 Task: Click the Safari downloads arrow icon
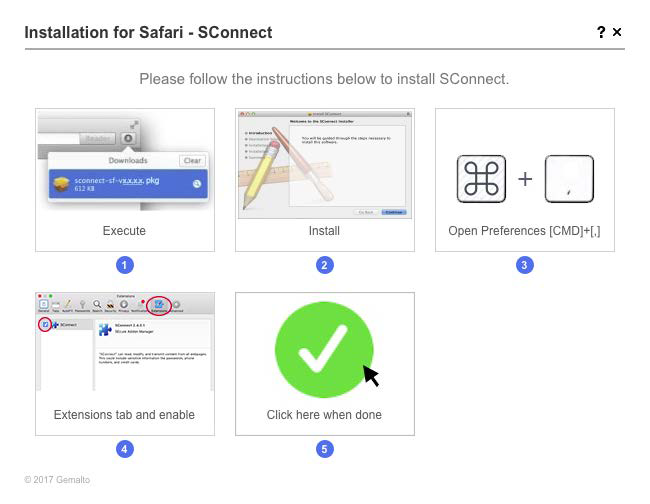pos(128,138)
